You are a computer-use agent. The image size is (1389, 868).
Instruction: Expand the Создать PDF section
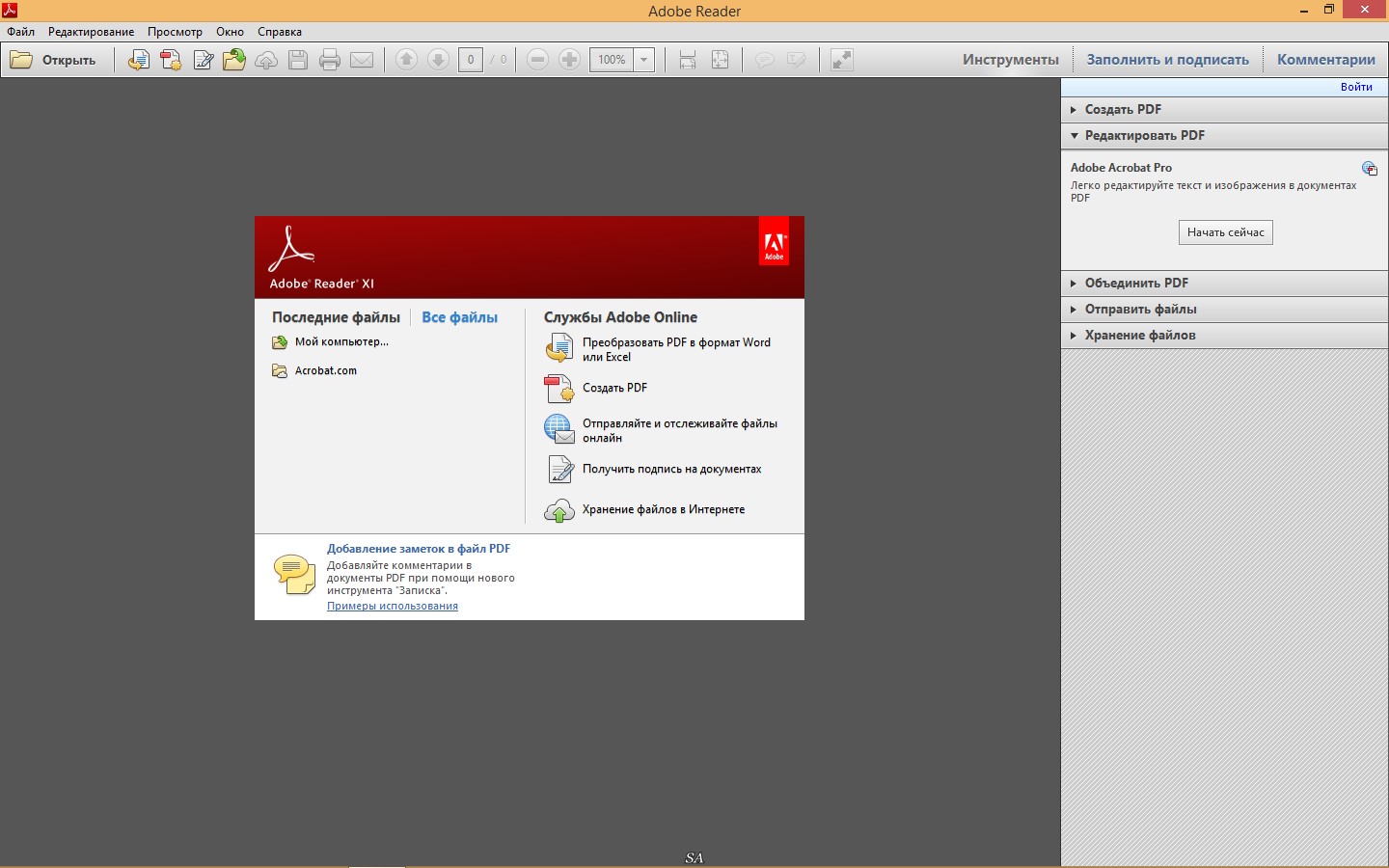tap(1224, 110)
